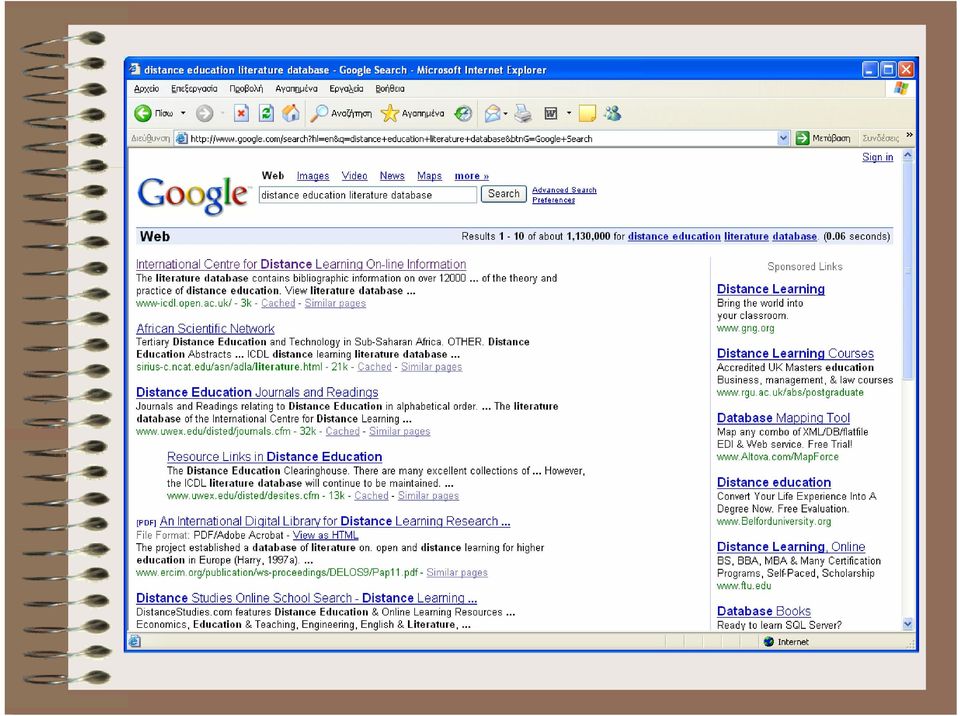Screen dimensions: 960x716
Task: Open the Mail button dropdown arrow
Action: pos(505,113)
